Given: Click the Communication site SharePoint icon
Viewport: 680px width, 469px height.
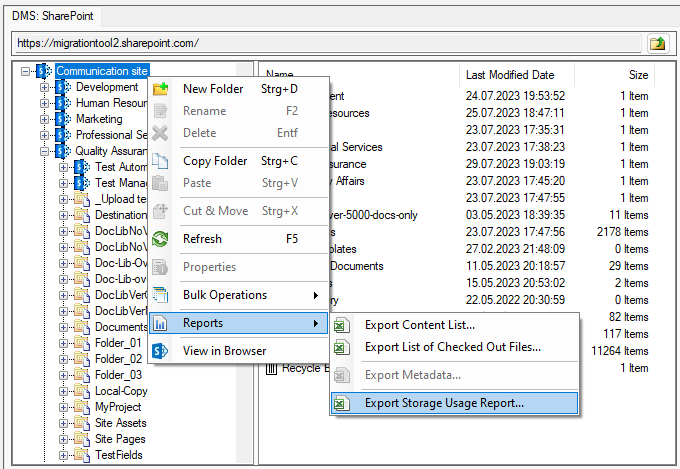Looking at the screenshot, I should coord(44,71).
